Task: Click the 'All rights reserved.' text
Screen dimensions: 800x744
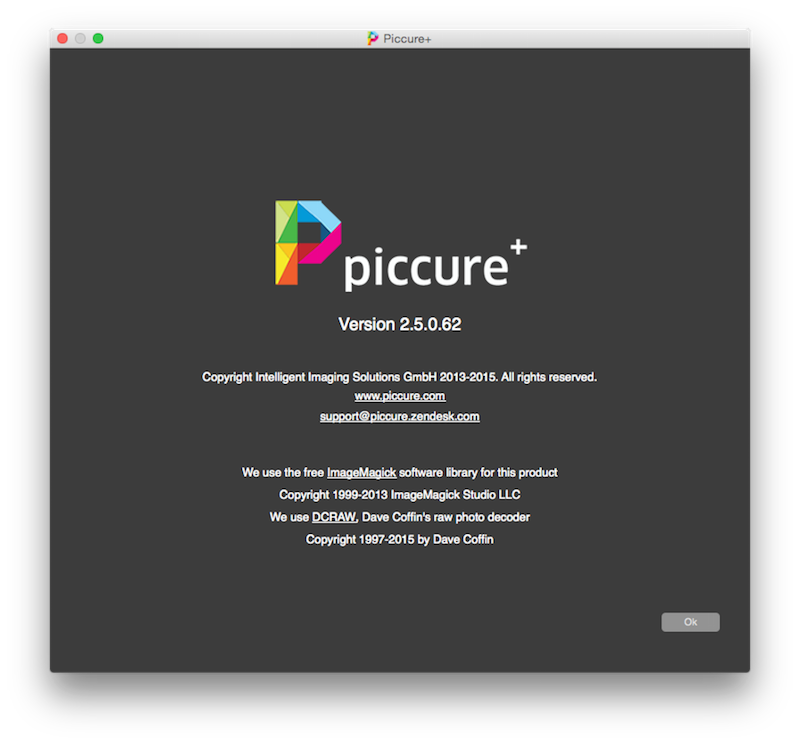Action: (x=548, y=377)
